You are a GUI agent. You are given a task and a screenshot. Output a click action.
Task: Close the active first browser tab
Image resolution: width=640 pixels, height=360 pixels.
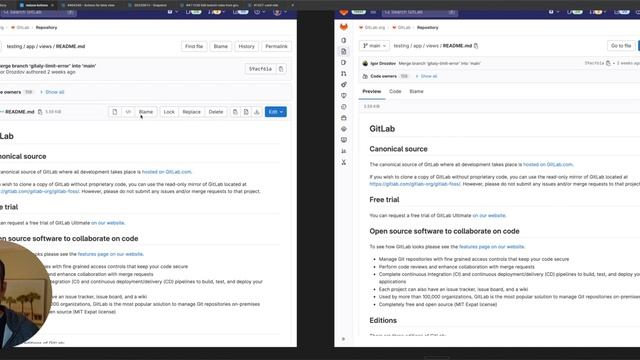coord(52,5)
